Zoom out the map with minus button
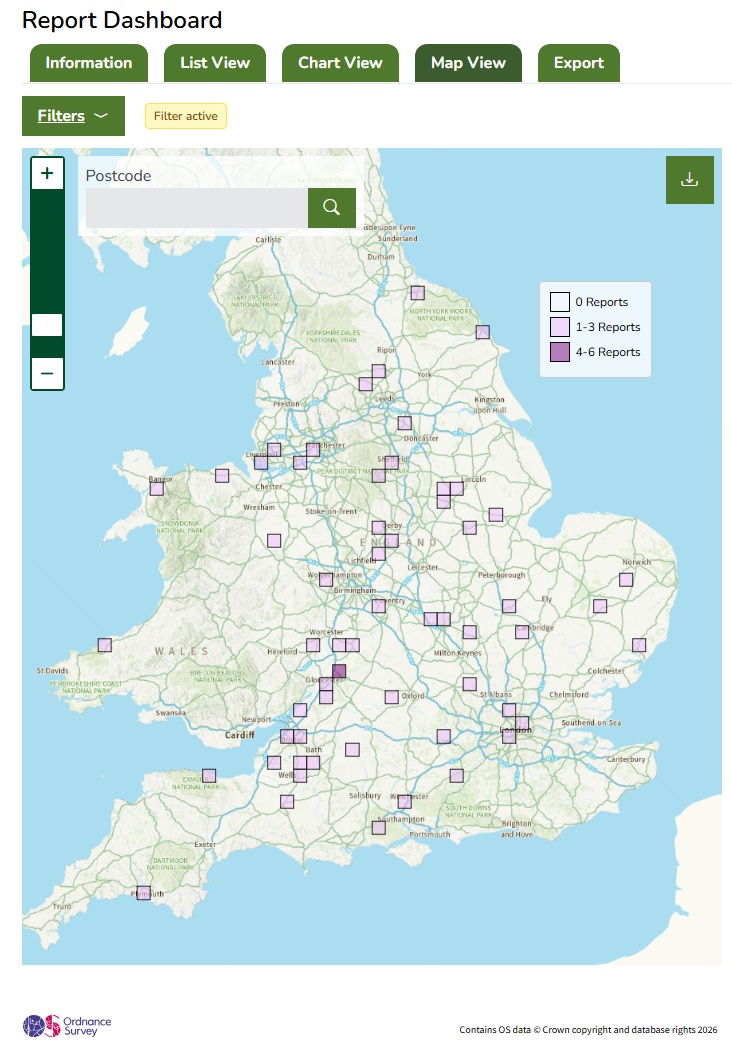Viewport: 732px width, 1054px height. [x=47, y=373]
